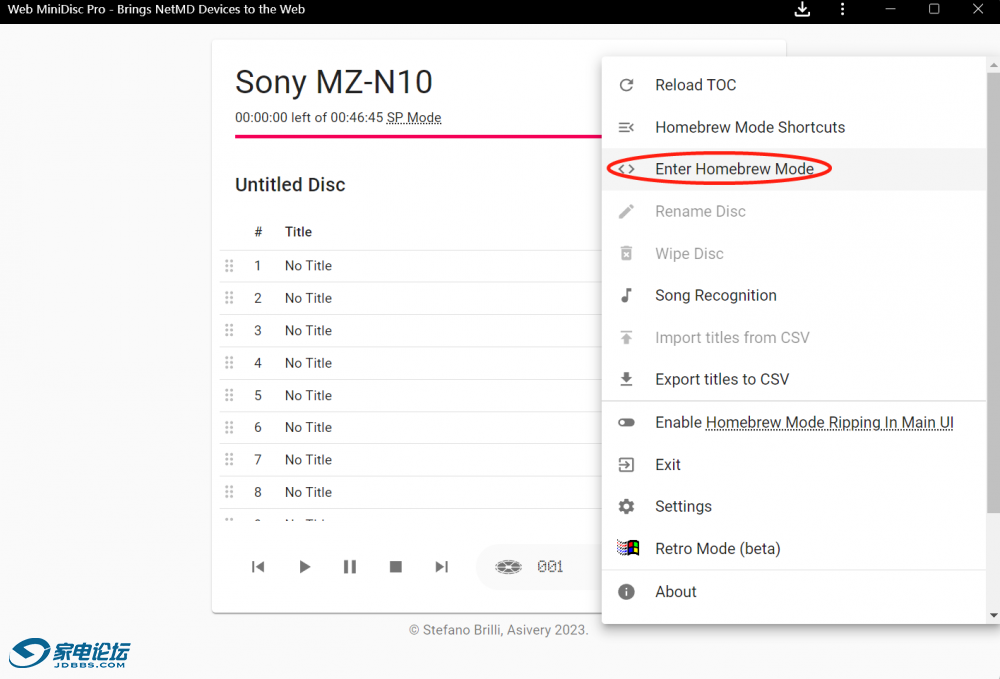Click the download icon beside Export titles
1000x679 pixels.
pos(626,379)
